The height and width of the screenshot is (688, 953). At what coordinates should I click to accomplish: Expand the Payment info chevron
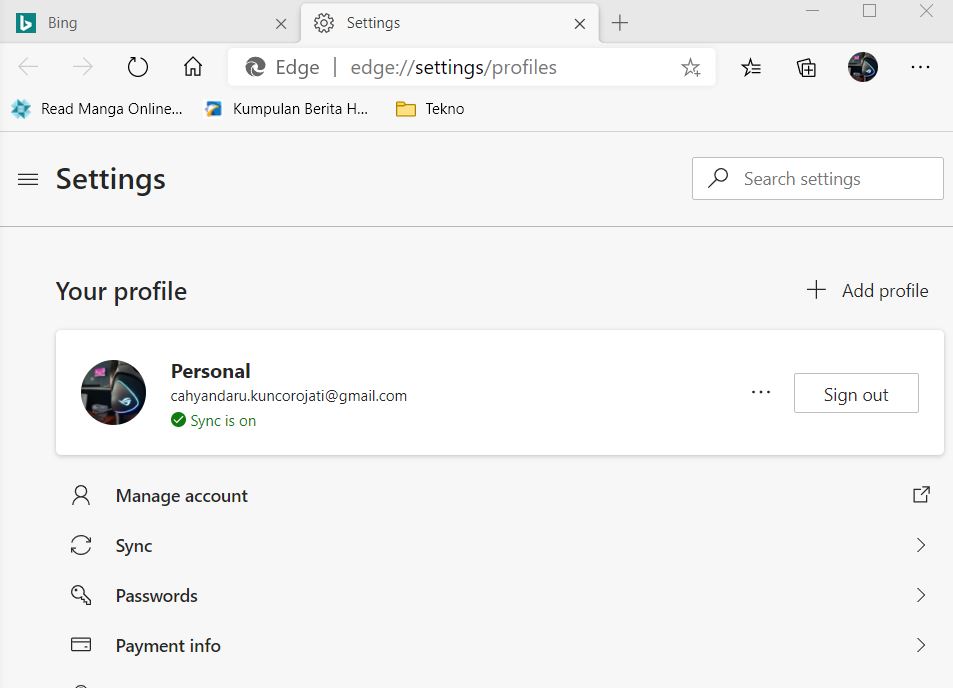920,645
